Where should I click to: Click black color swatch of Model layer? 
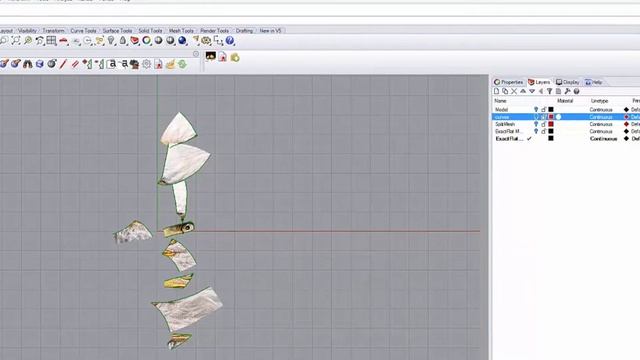(551, 109)
